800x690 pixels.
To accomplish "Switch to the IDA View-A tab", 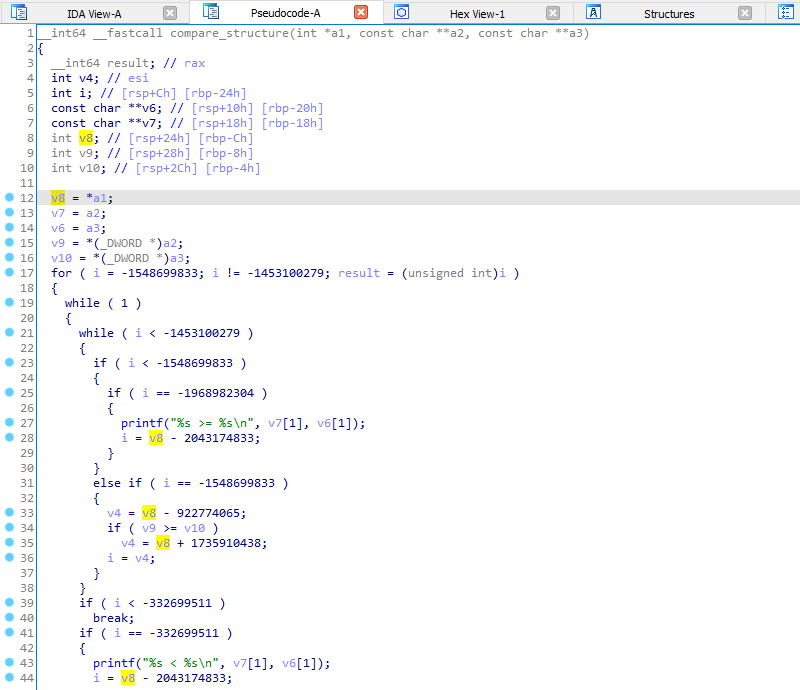I will 94,14.
